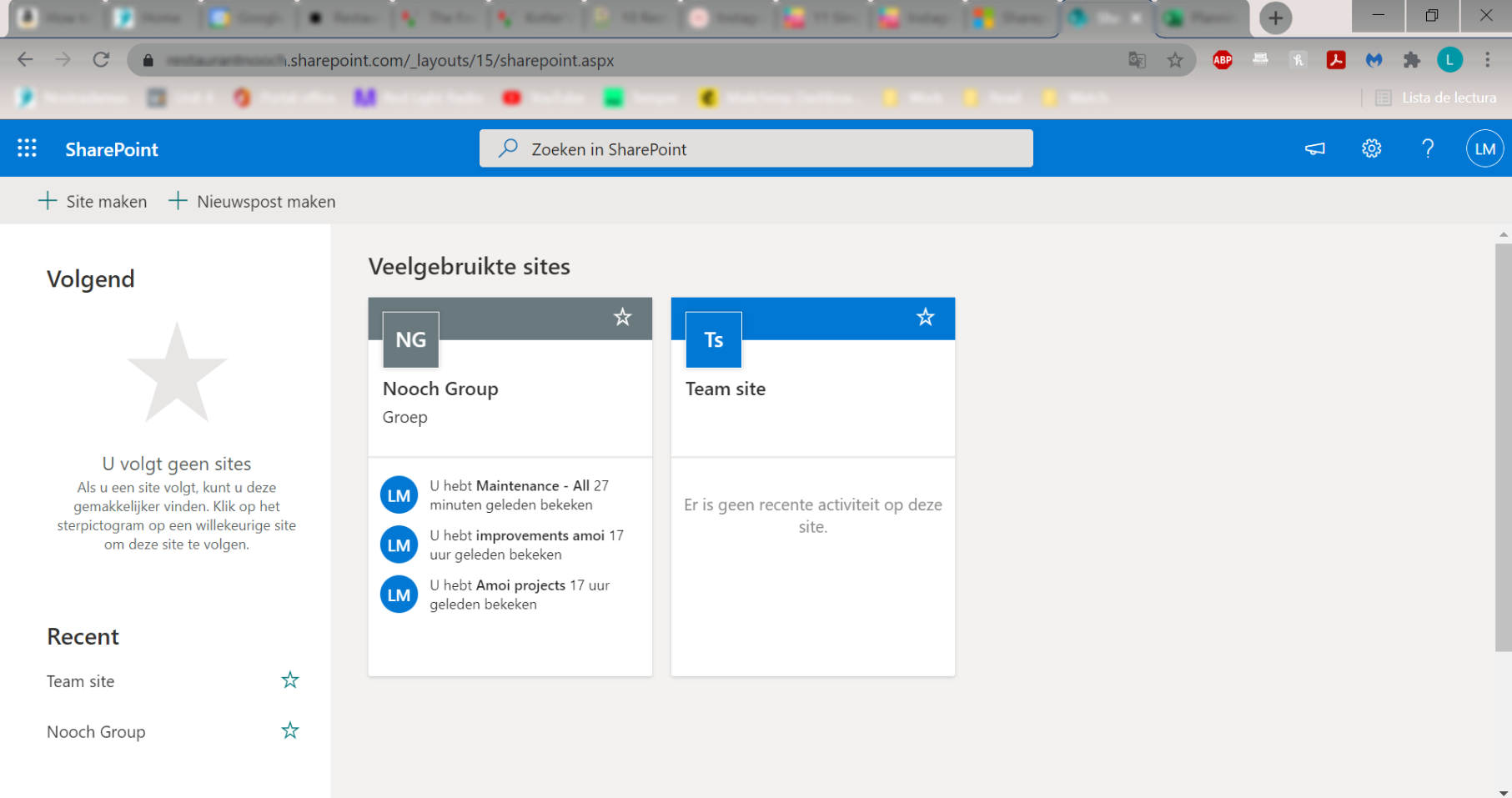Open Nooch Group in Recent list
The height and width of the screenshot is (798, 1512).
(x=96, y=732)
